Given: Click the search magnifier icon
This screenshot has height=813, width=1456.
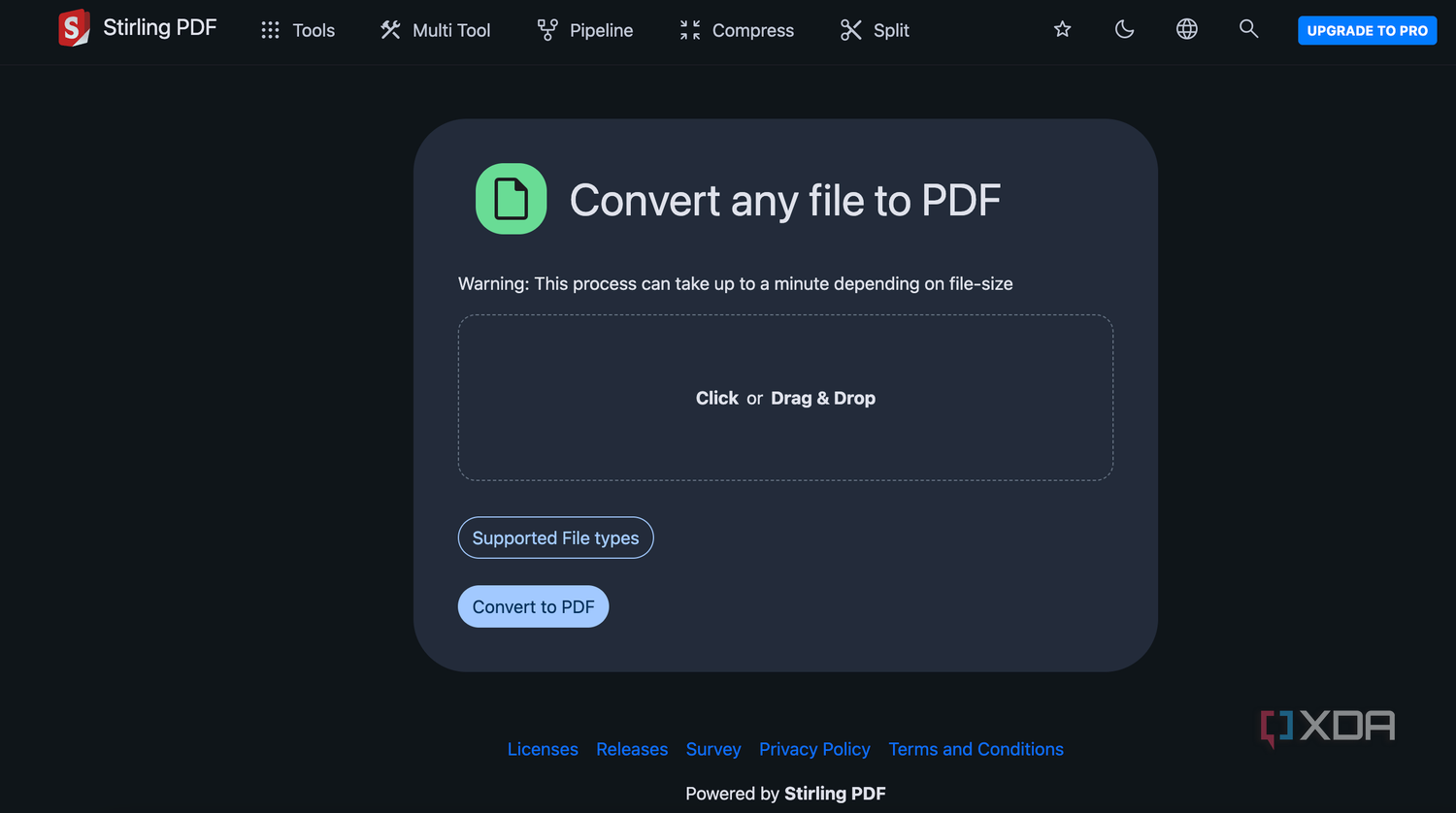Looking at the screenshot, I should pos(1249,29).
